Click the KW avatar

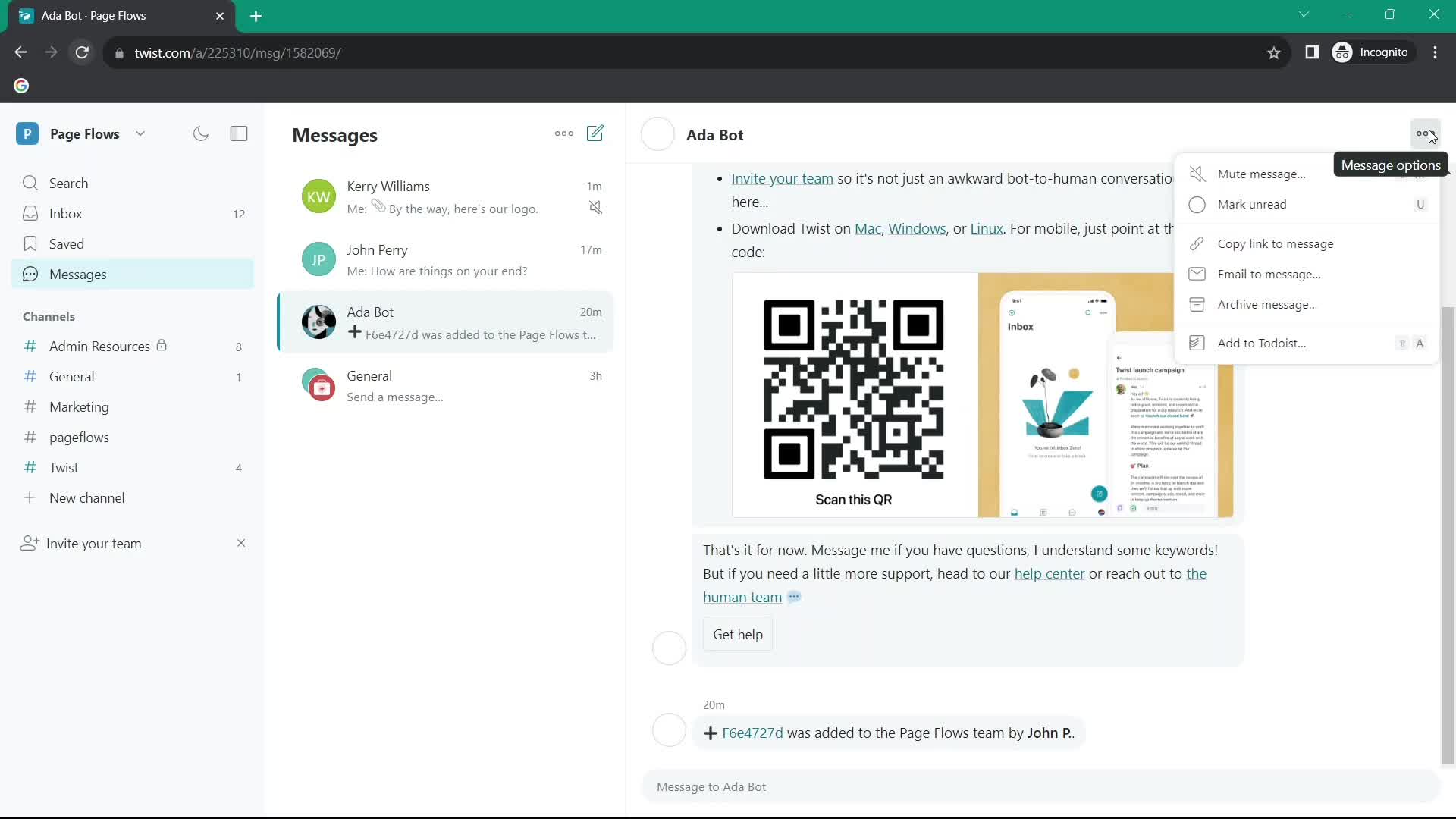(x=318, y=196)
